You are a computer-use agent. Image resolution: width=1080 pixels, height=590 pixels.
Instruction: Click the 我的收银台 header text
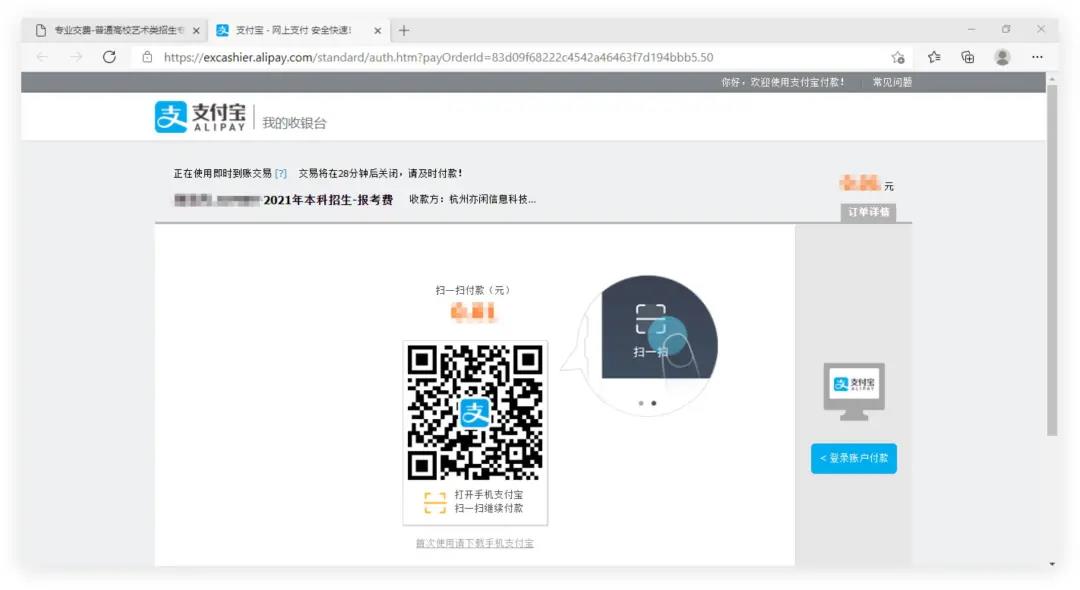click(x=294, y=123)
